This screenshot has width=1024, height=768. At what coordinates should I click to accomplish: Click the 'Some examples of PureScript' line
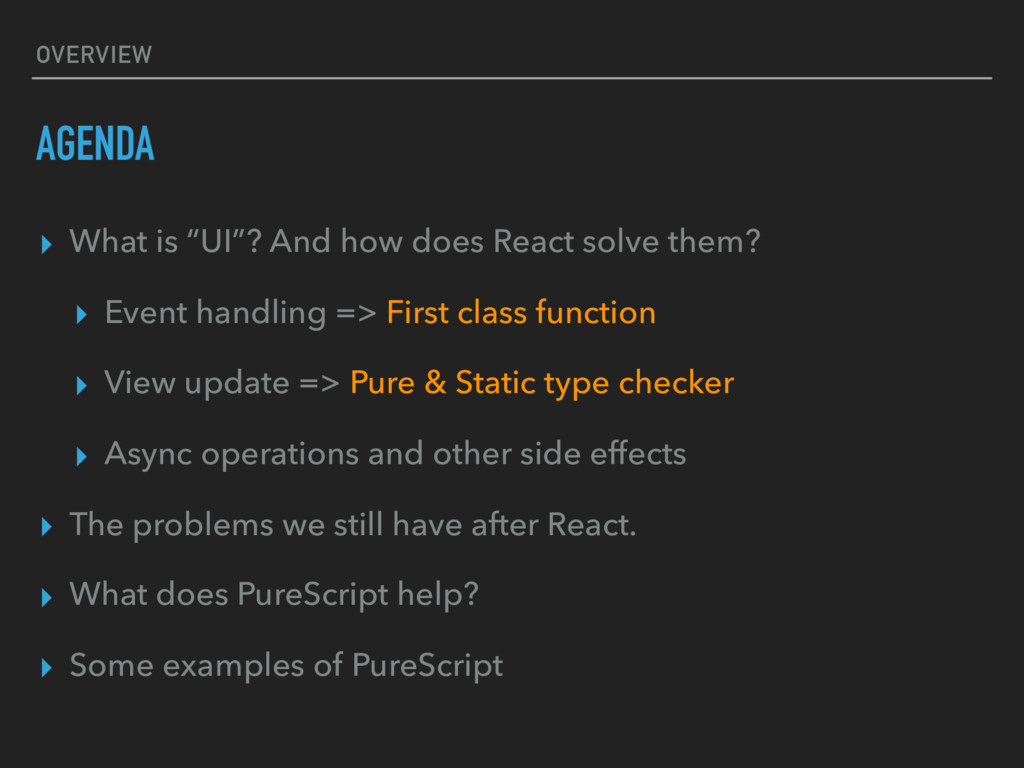click(x=286, y=665)
